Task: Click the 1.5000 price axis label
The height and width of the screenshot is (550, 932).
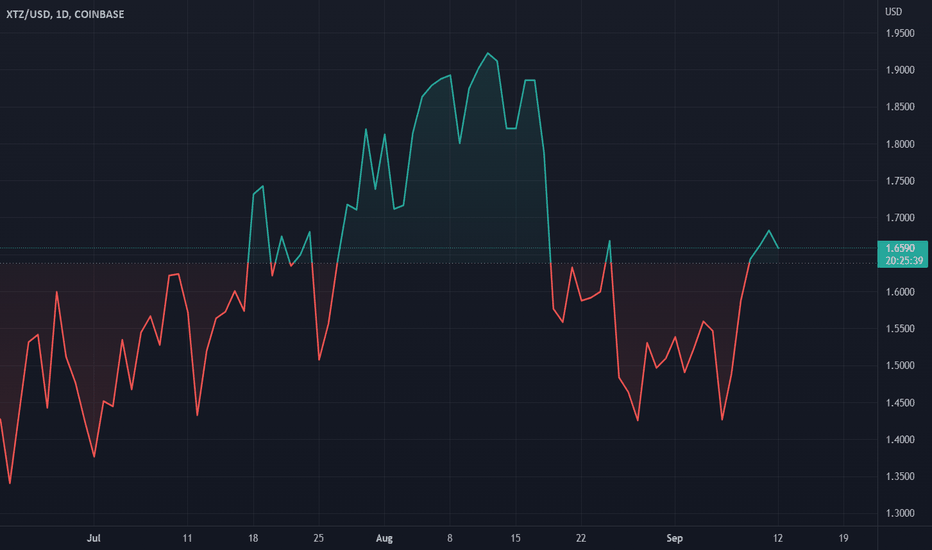Action: tap(900, 366)
